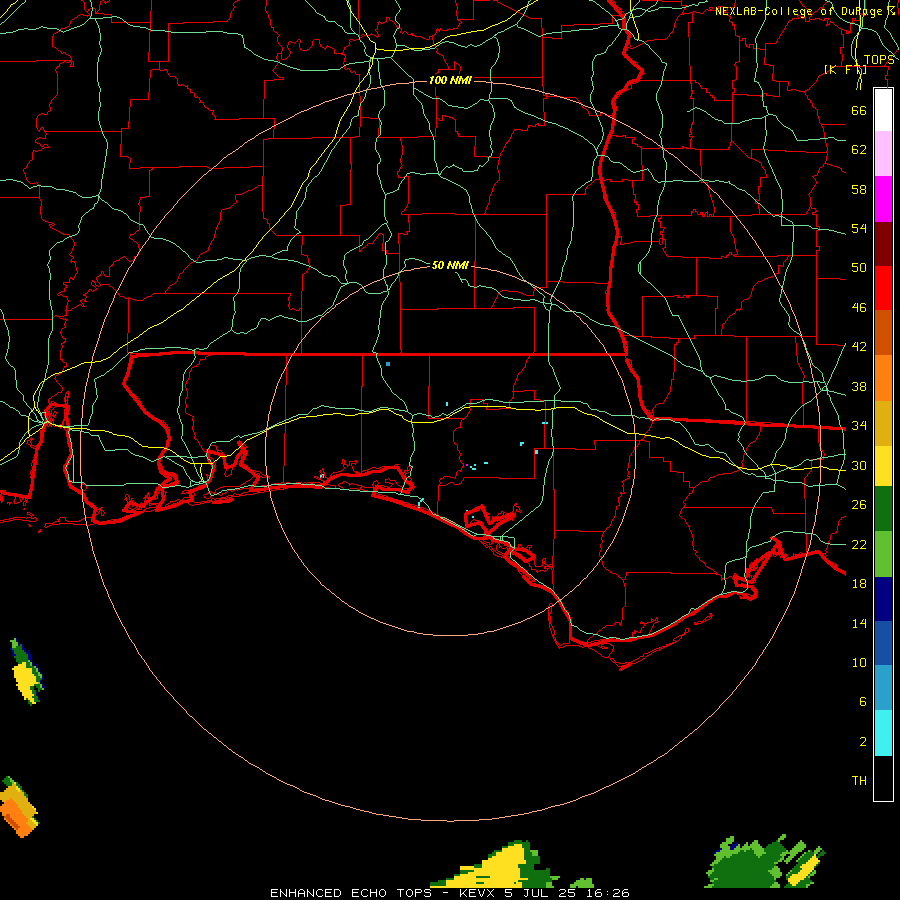
Task: Pick the magenta band in the color scale
Action: coord(883,199)
